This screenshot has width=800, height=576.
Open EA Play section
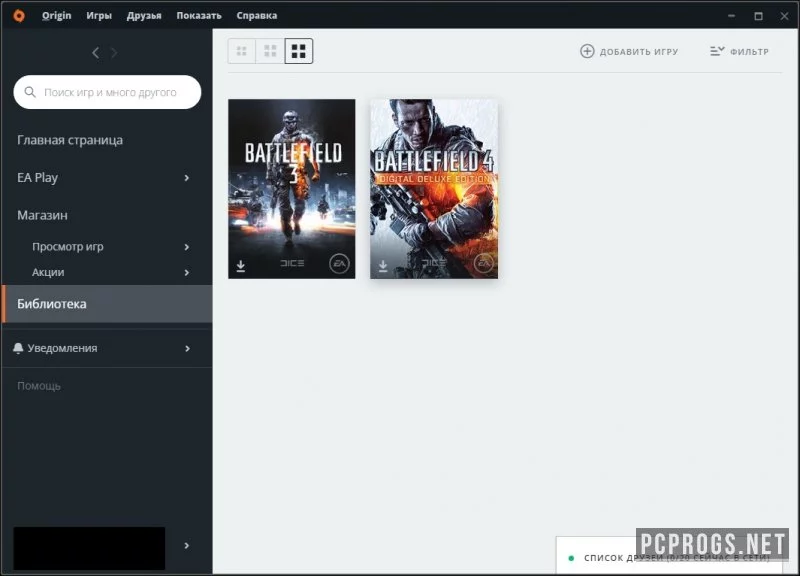tap(37, 178)
